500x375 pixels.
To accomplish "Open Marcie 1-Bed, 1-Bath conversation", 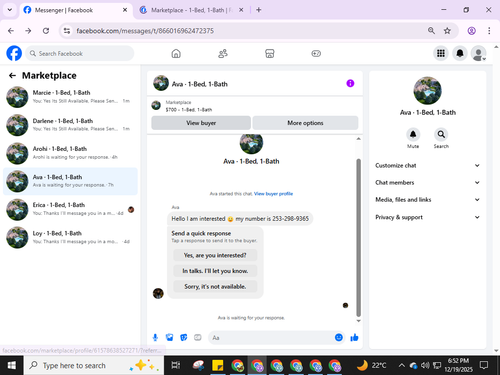I will [x=70, y=97].
